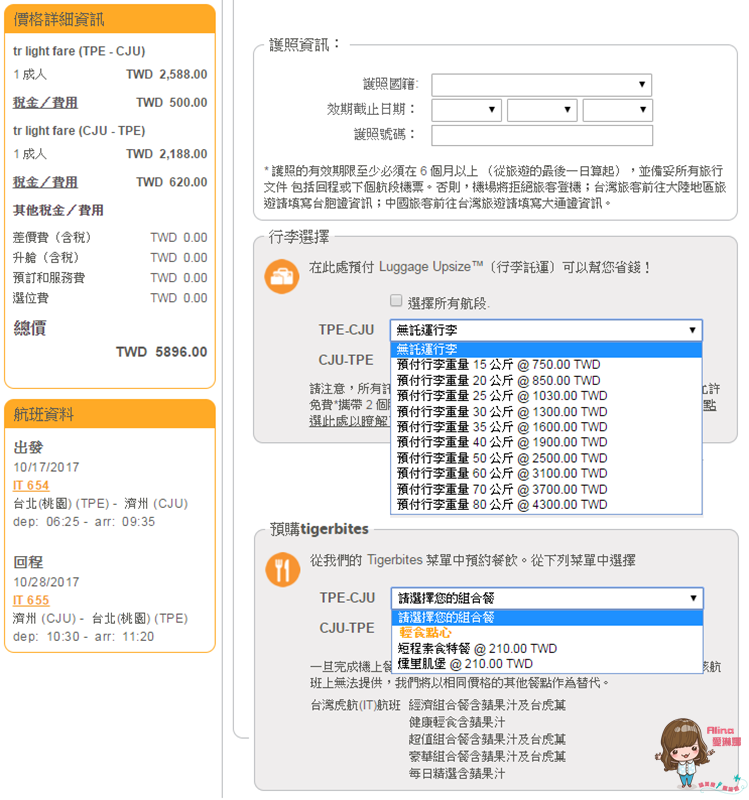Click the 輕食點心 category heading
Image resolution: width=749 pixels, height=800 pixels.
(x=426, y=633)
